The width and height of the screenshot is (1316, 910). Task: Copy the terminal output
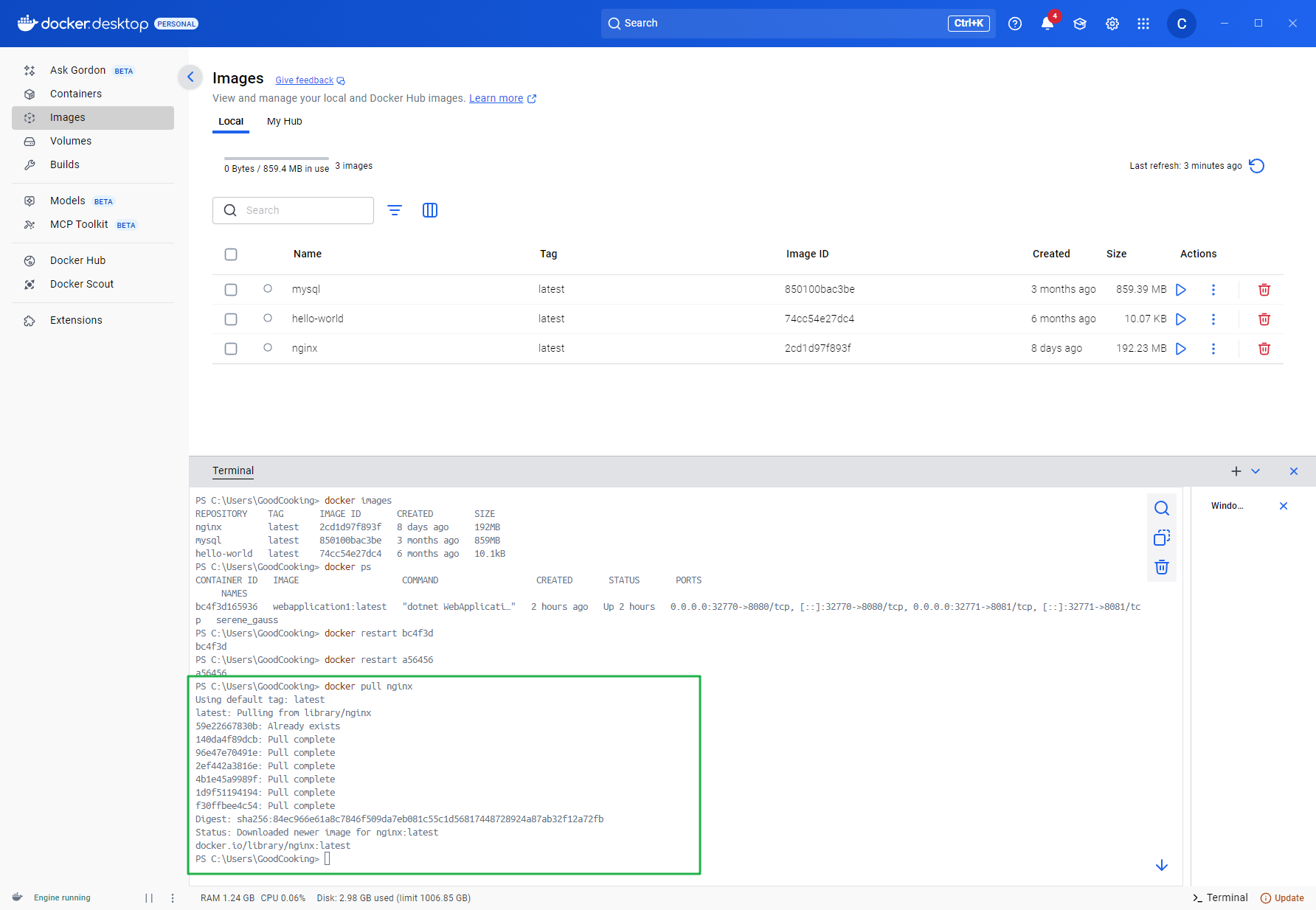(1162, 538)
